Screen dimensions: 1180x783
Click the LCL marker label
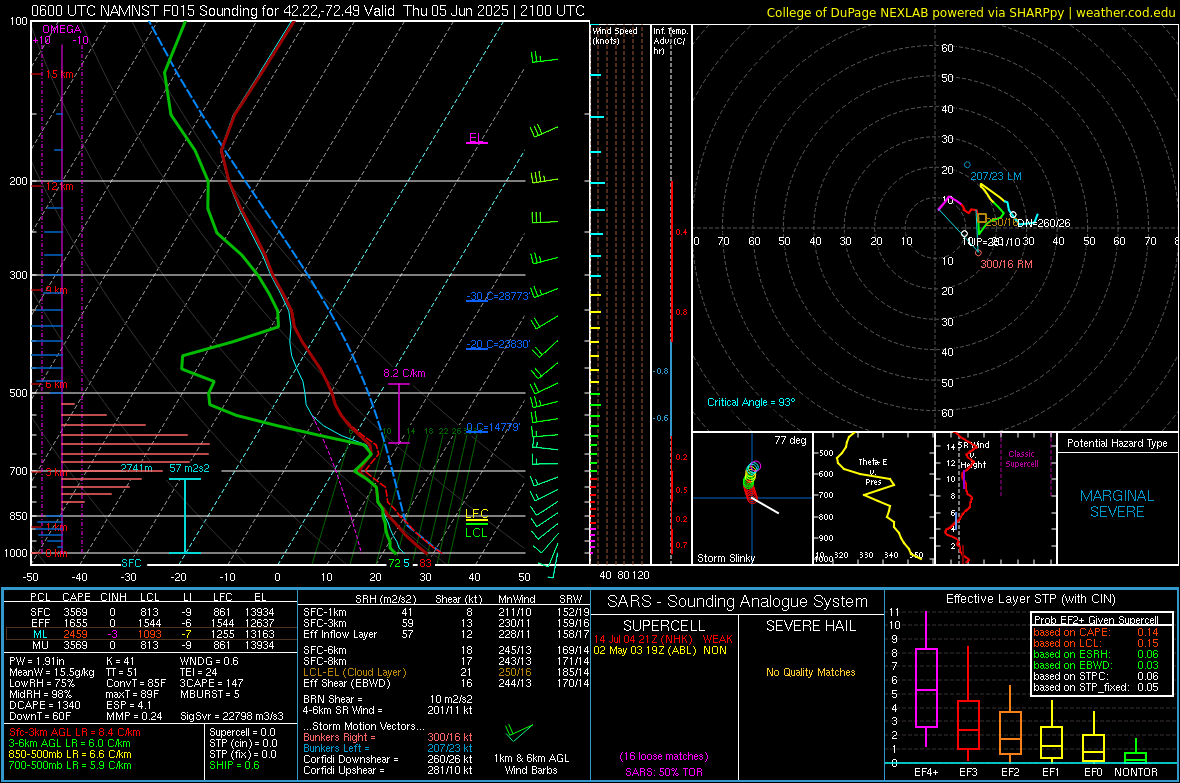(x=476, y=532)
